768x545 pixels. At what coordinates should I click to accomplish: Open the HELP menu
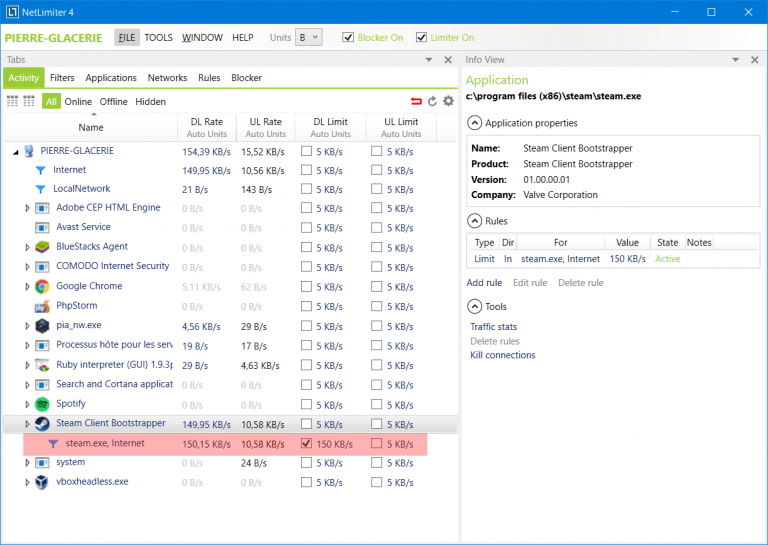tap(242, 38)
